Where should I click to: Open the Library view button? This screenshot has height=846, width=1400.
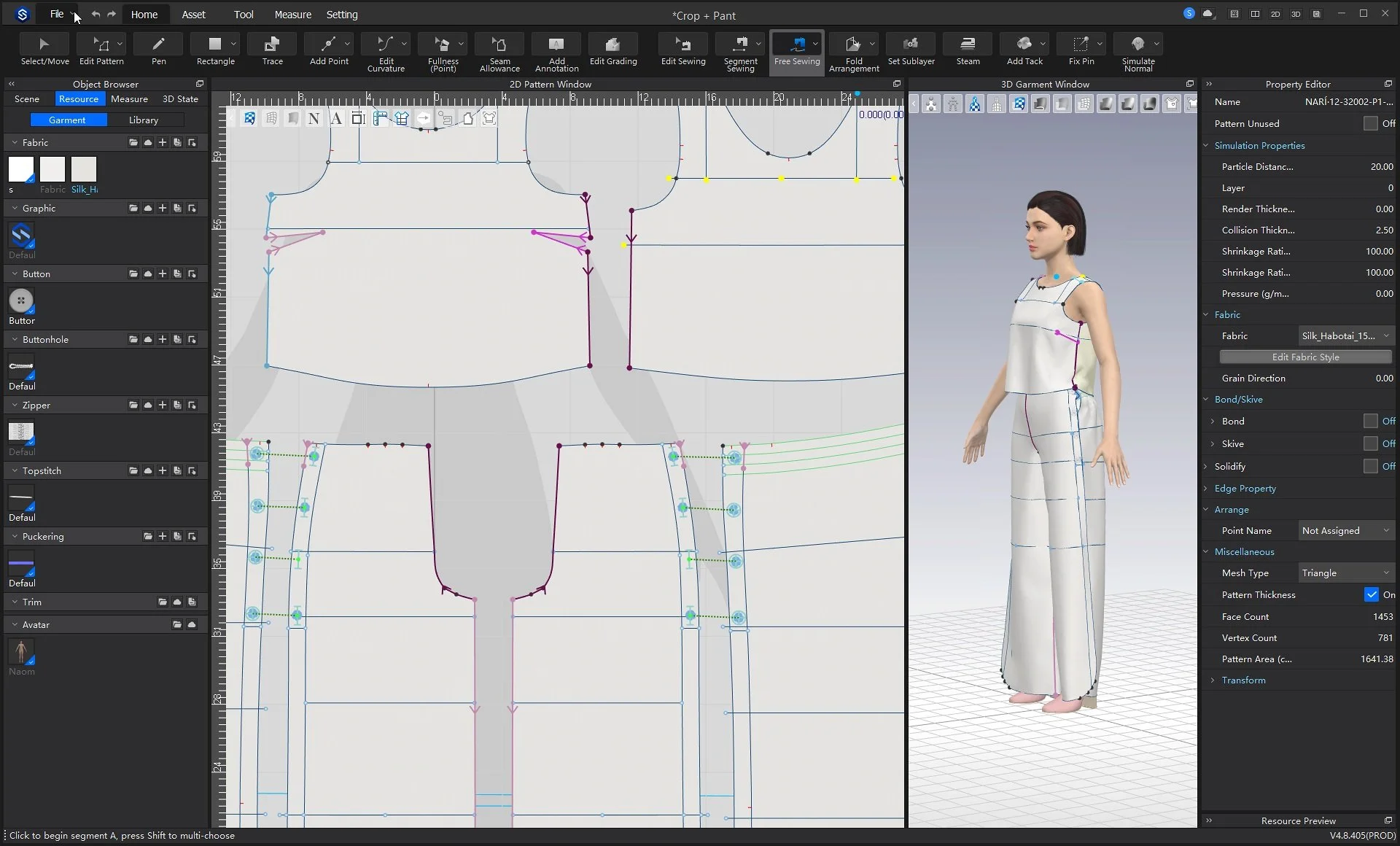pyautogui.click(x=144, y=120)
